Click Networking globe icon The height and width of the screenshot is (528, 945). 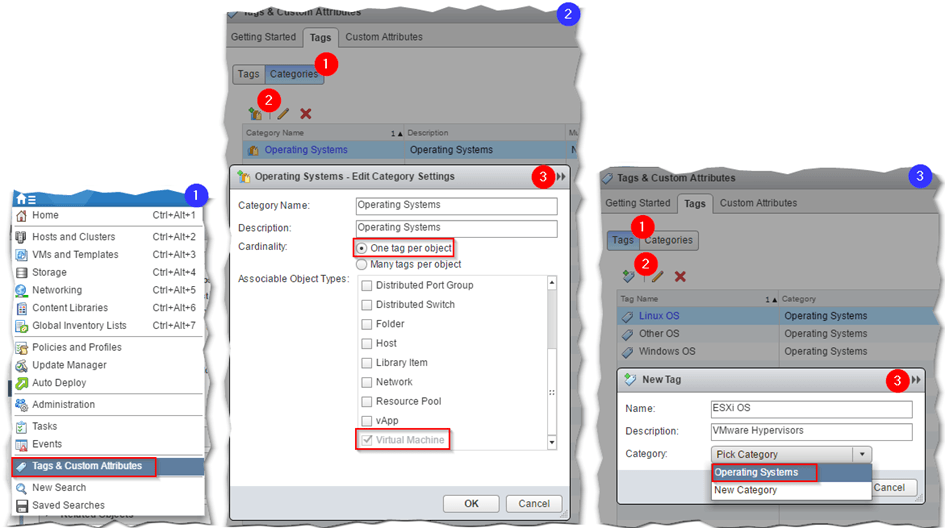click(x=22, y=290)
